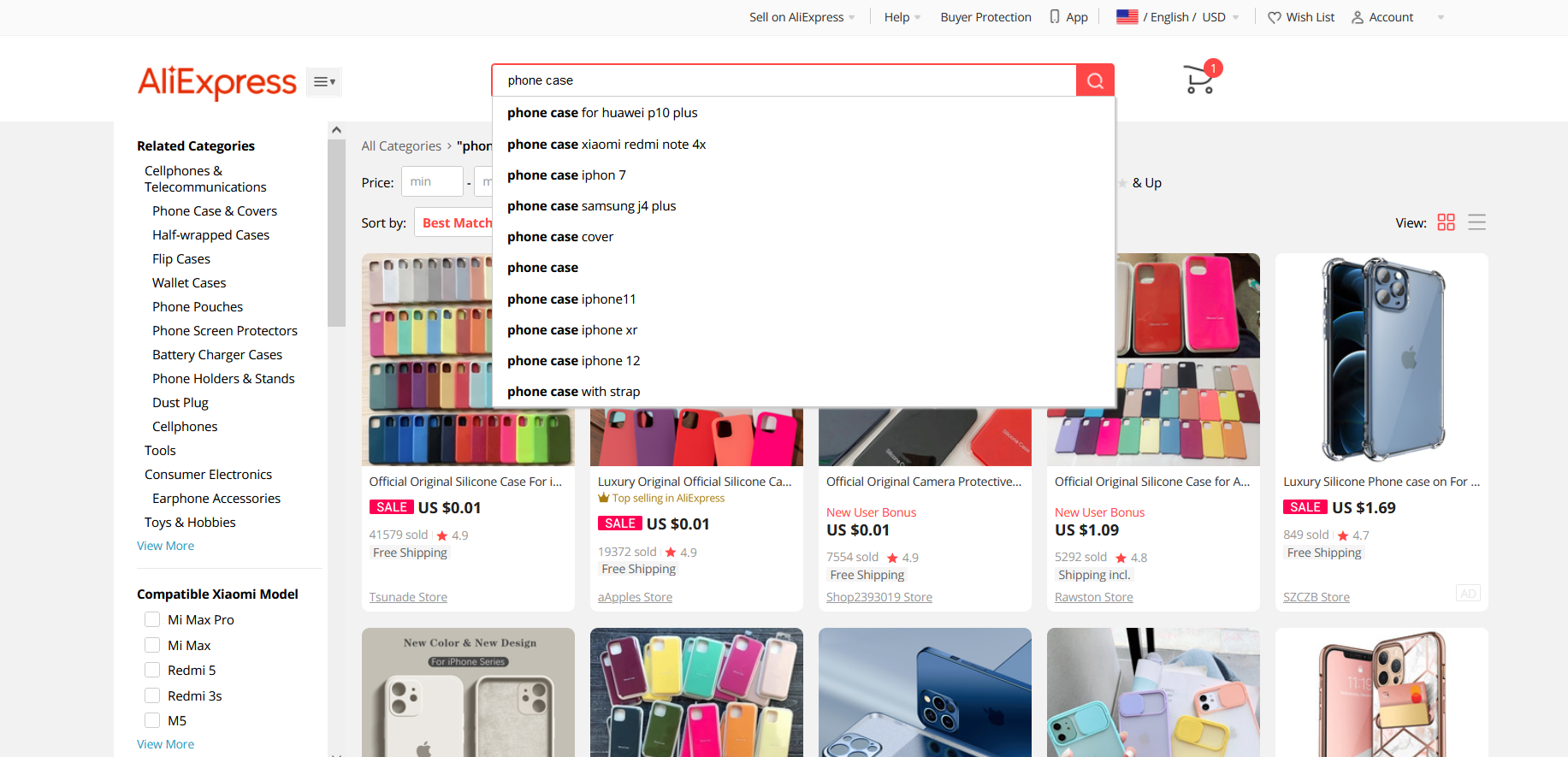Open Phone Holders & Stands category
The height and width of the screenshot is (757, 1568).
[x=223, y=379]
